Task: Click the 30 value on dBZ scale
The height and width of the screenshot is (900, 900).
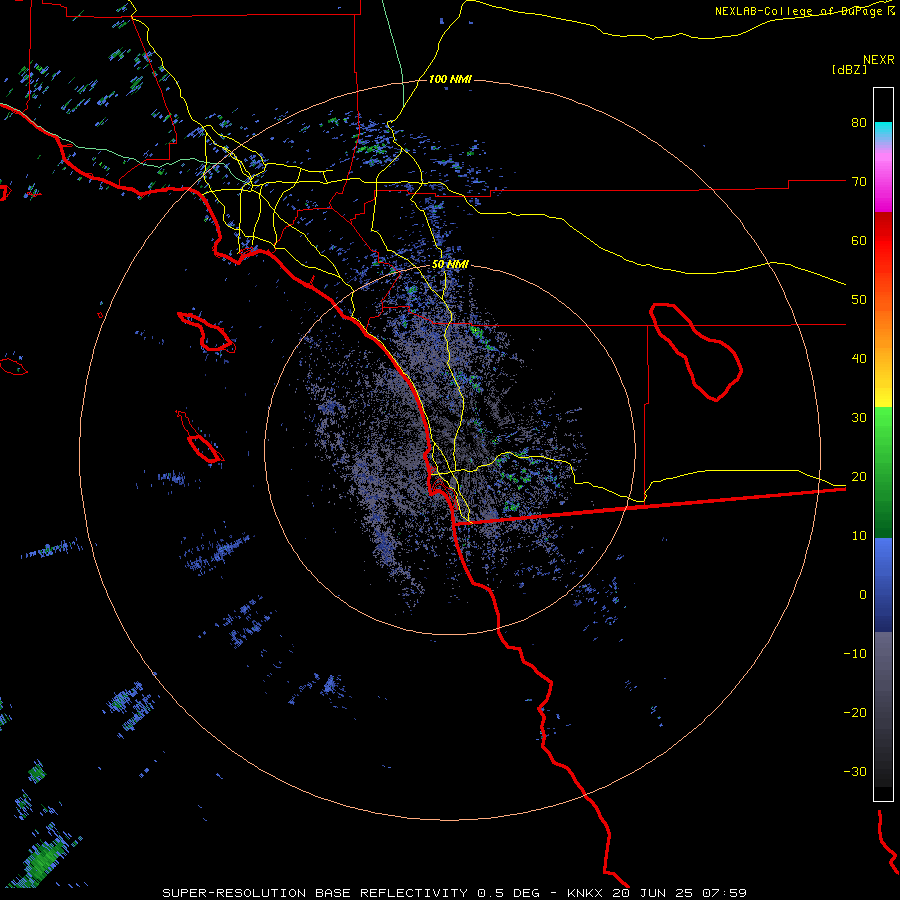Action: pyautogui.click(x=859, y=417)
